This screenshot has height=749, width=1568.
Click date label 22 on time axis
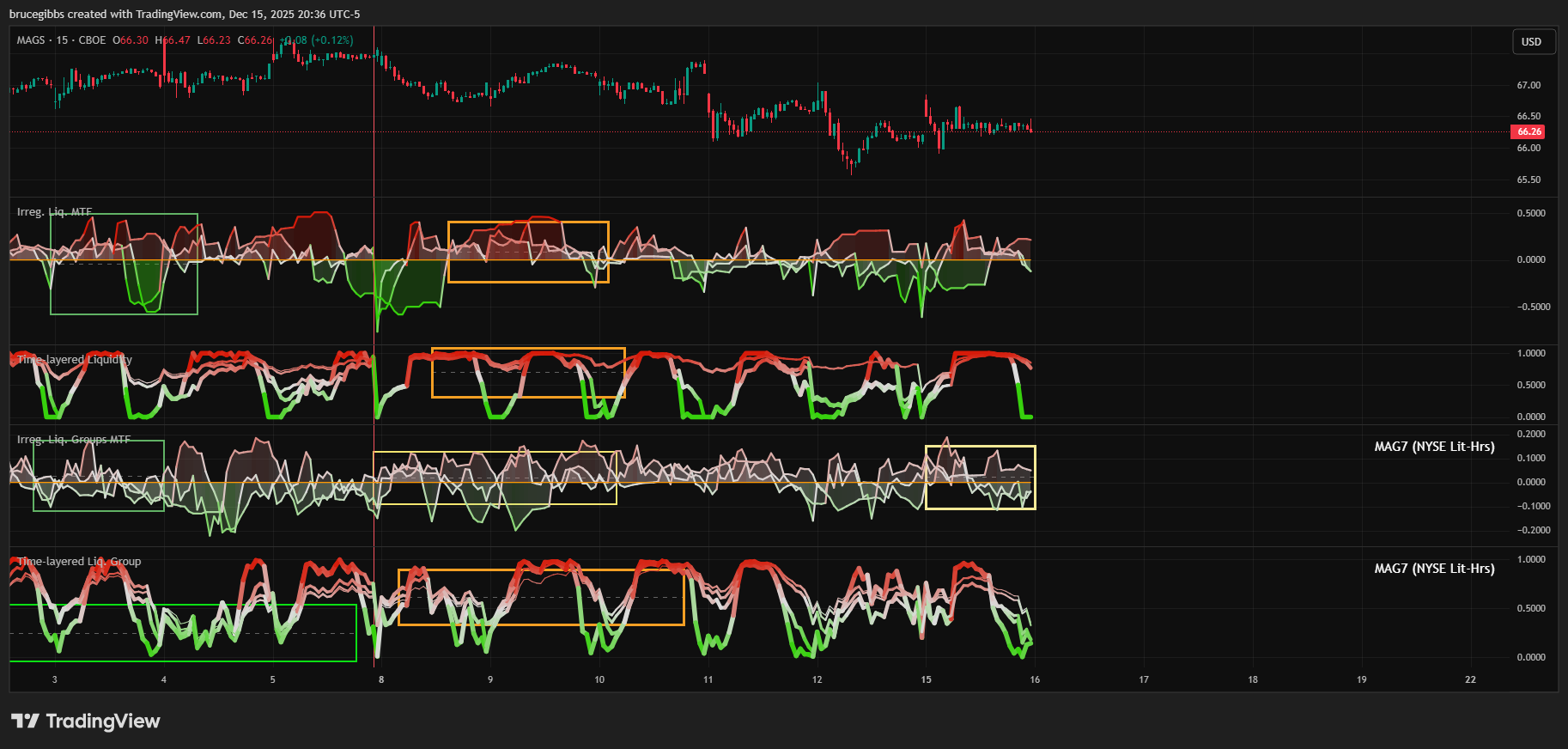coord(1470,679)
